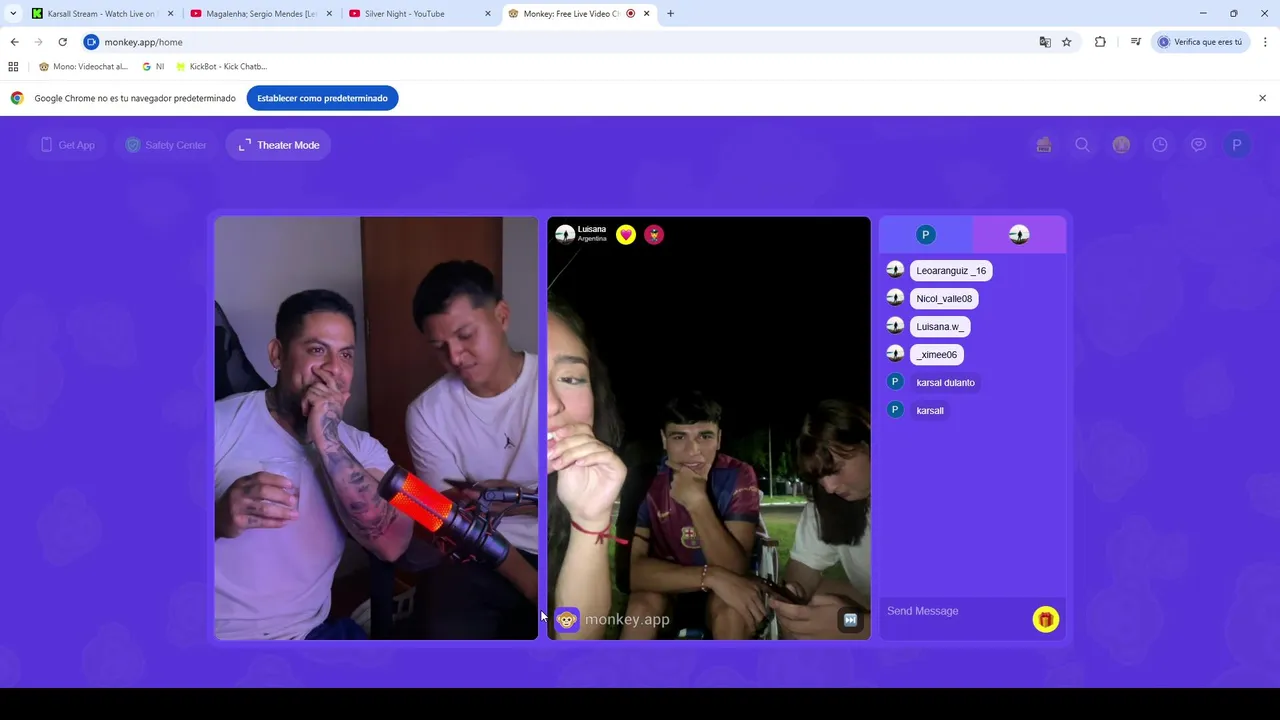Open the translate page icon
This screenshot has height=720, width=1280.
[1045, 42]
